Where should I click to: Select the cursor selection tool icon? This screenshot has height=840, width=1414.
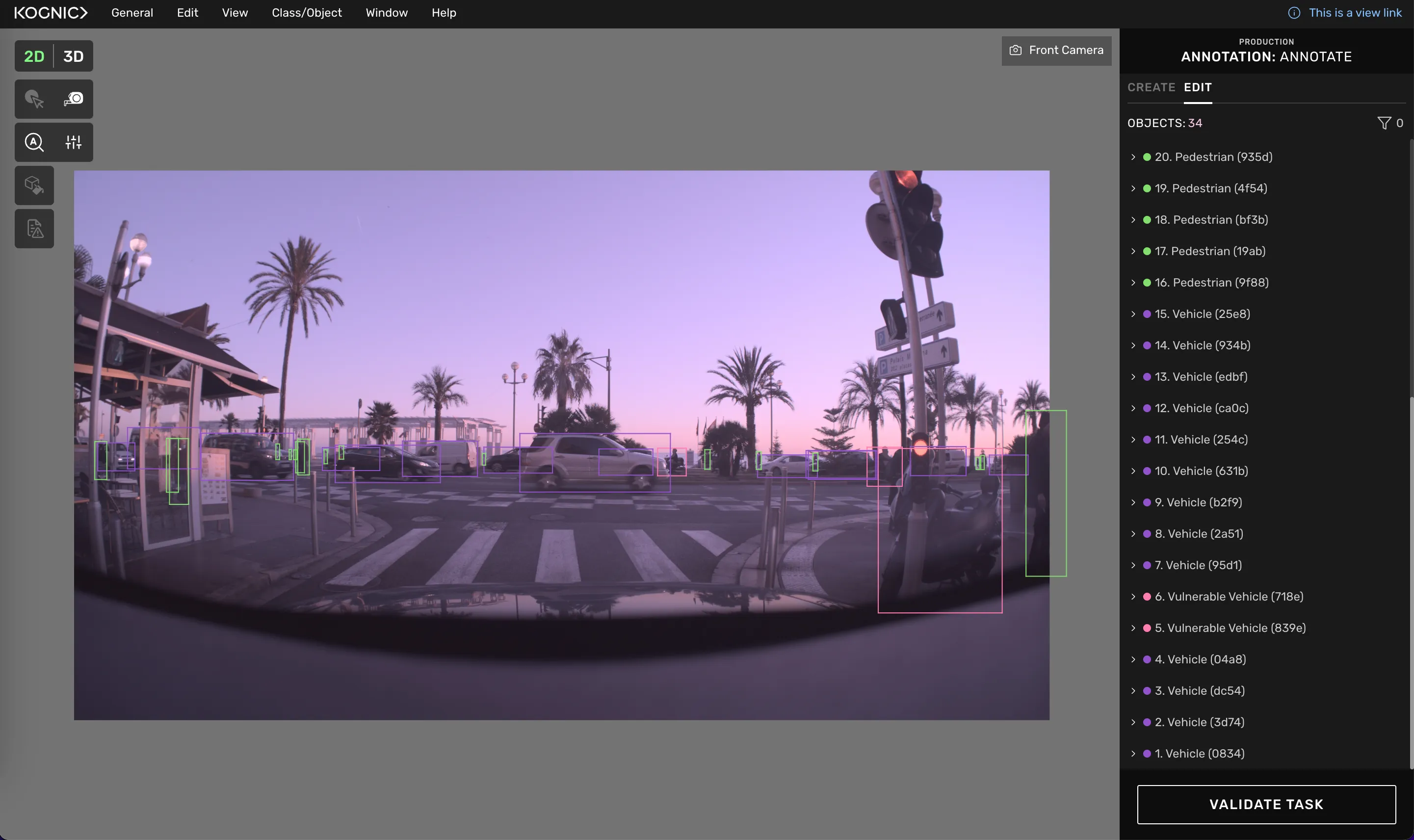[34, 99]
